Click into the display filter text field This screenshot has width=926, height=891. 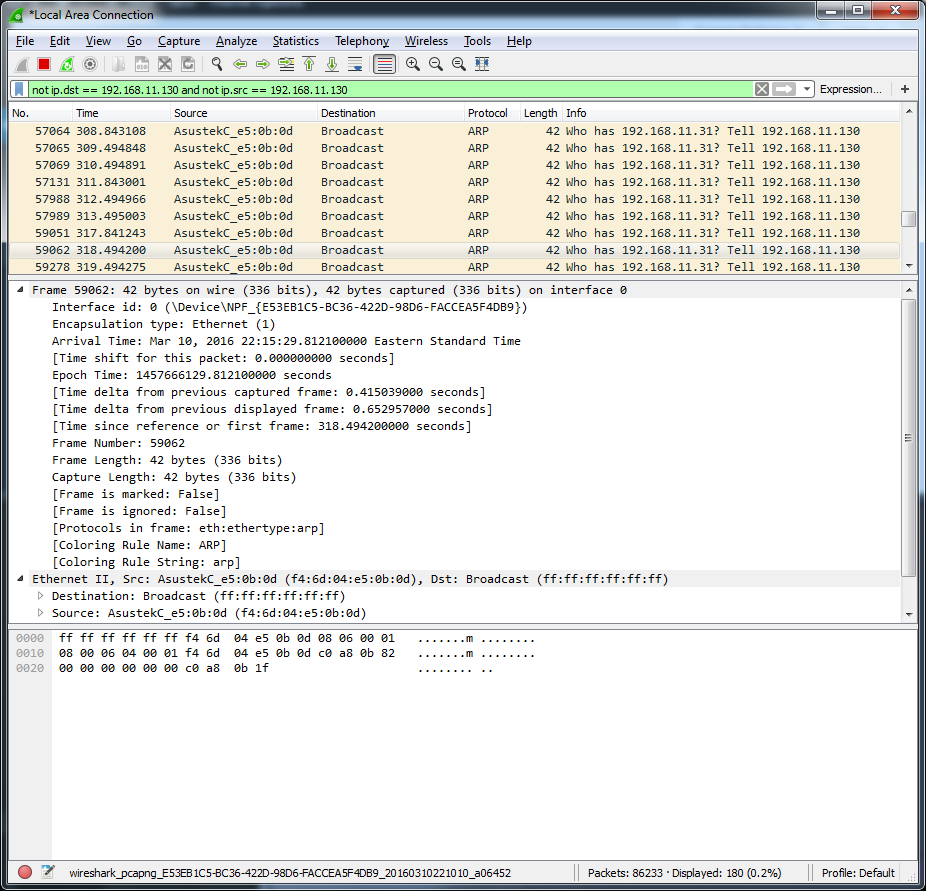tap(390, 89)
